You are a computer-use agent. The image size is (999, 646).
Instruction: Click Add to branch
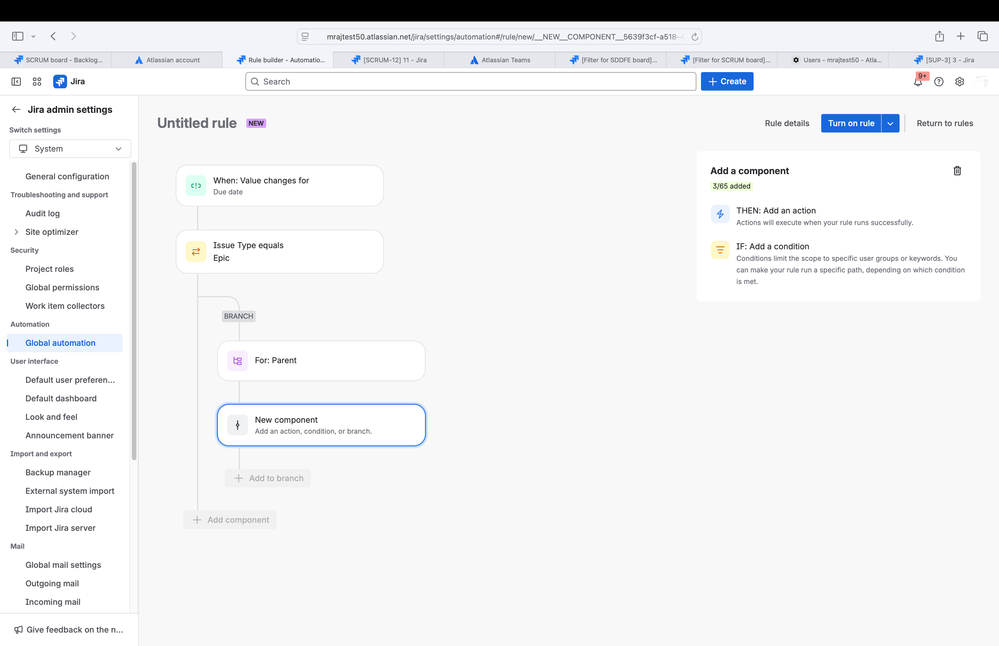(268, 478)
